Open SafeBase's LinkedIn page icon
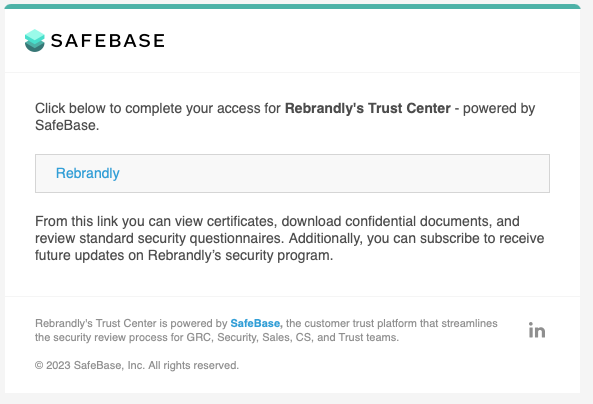Screen dimensions: 593x404 537,330
